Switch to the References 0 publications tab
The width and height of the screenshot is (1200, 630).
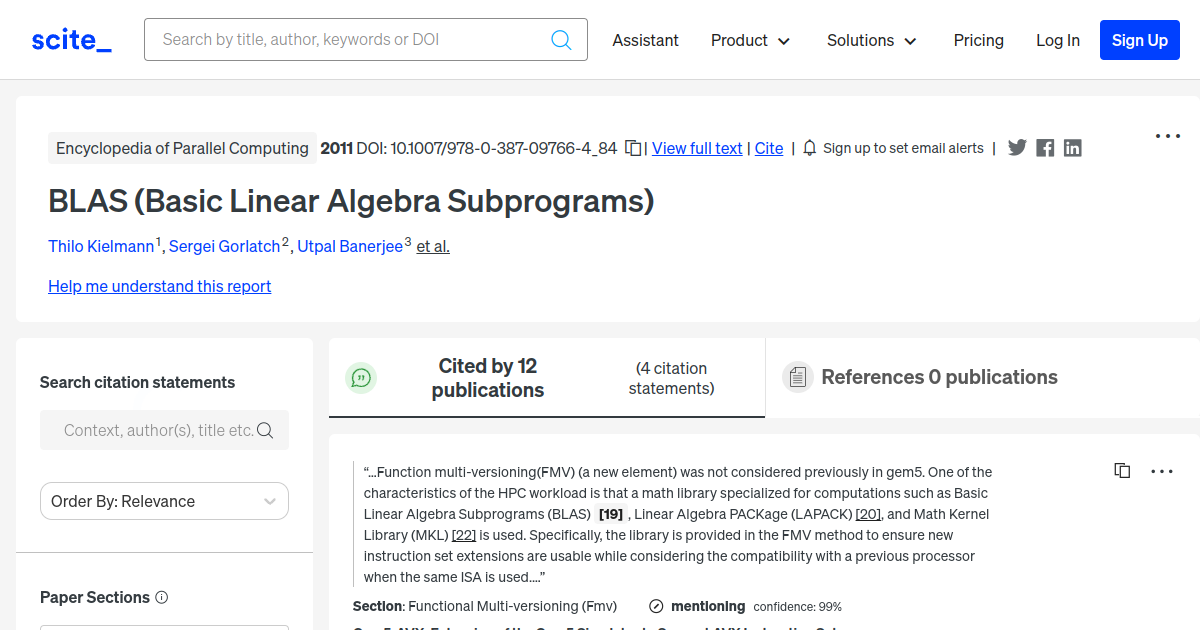[938, 377]
